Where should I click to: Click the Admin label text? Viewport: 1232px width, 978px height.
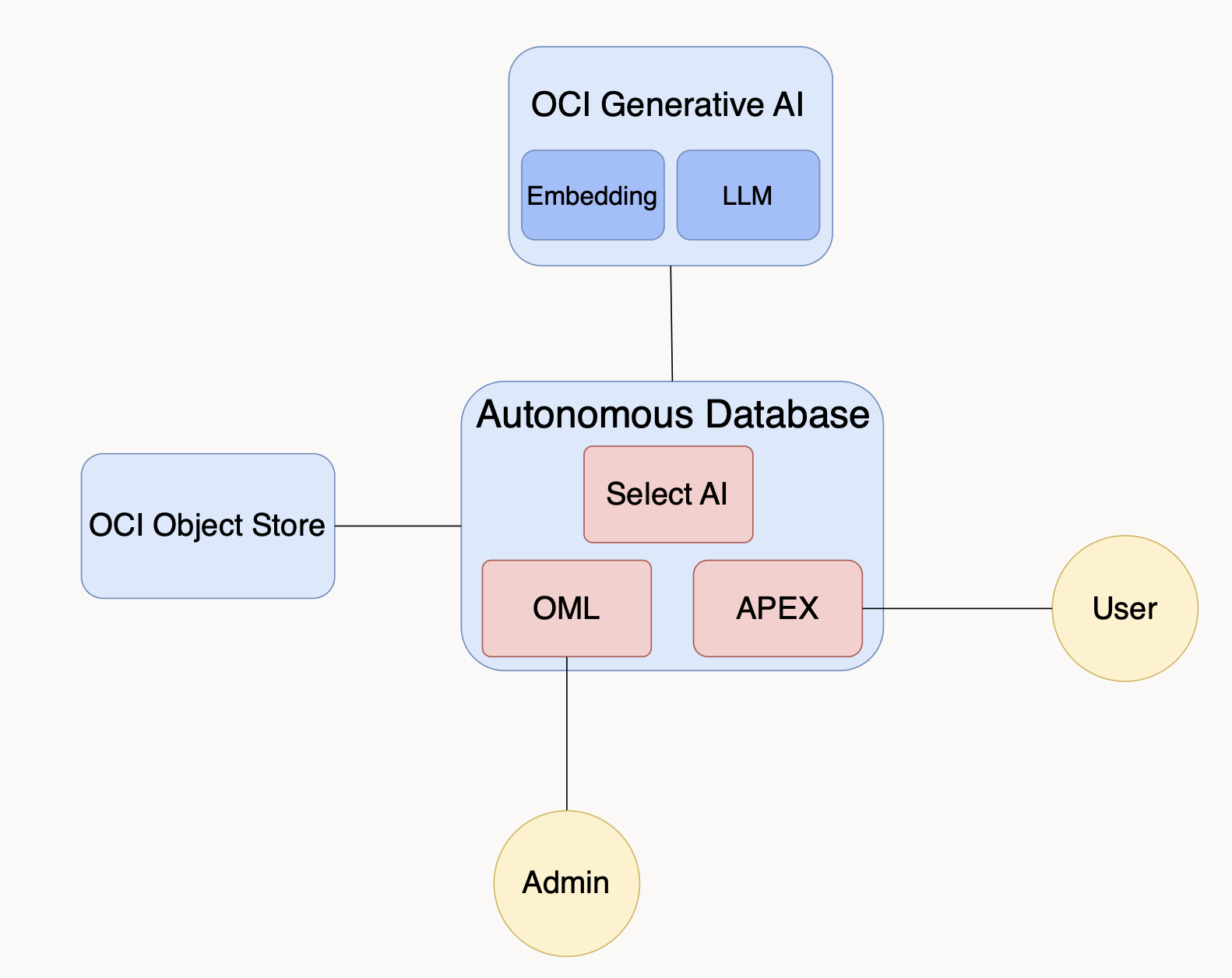[566, 883]
